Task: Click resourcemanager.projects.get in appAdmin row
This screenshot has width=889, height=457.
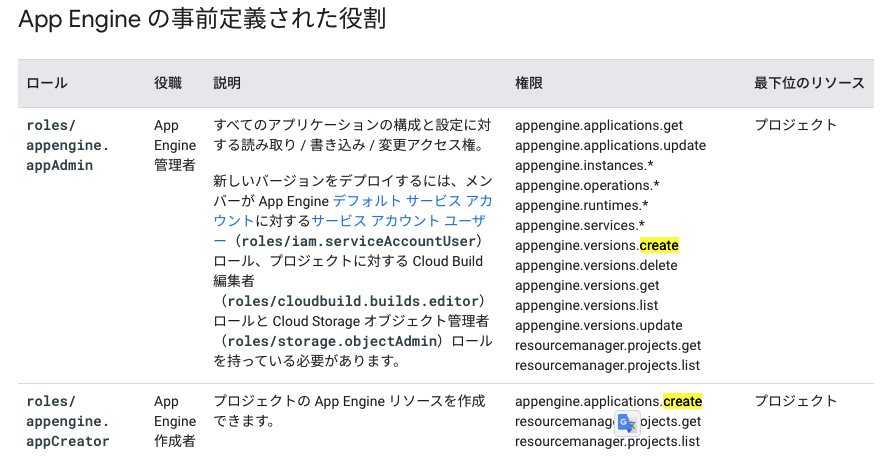Action: 608,345
